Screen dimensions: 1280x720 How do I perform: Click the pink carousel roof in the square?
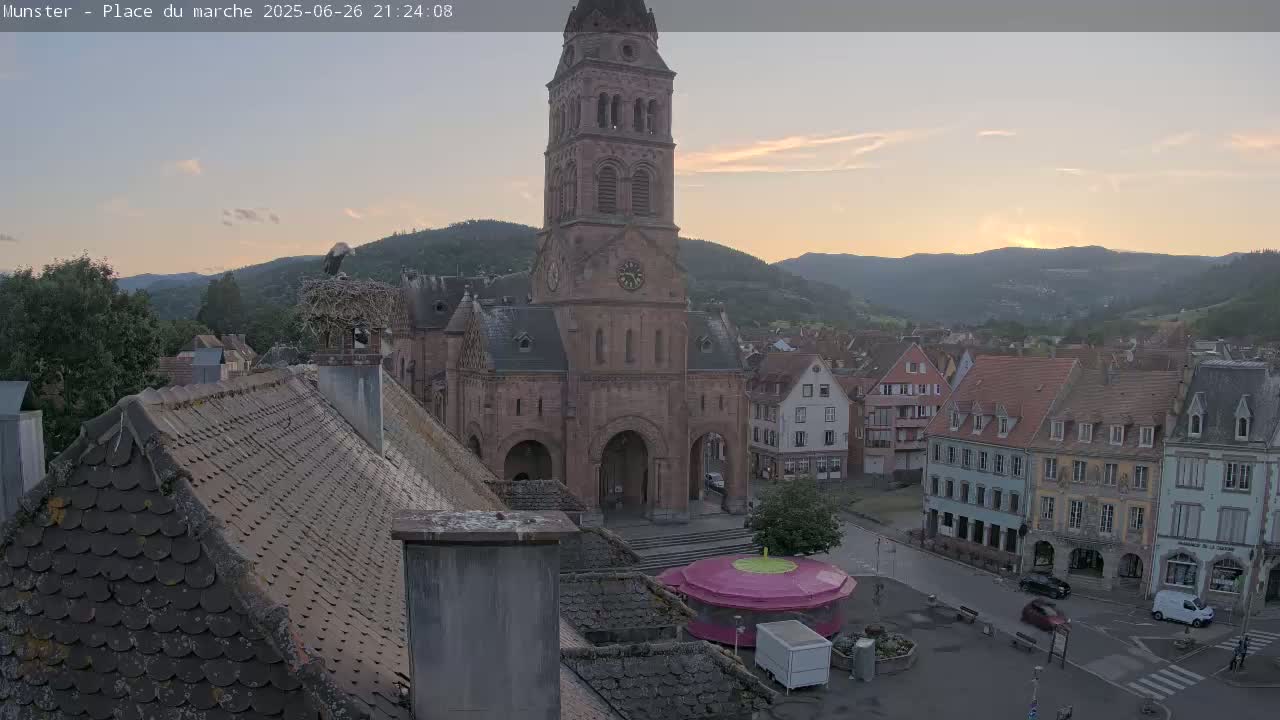pos(757,583)
